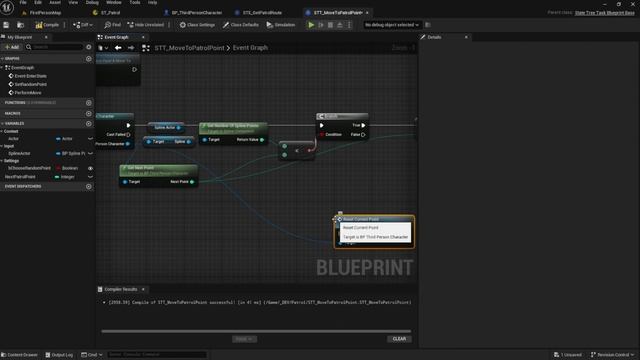This screenshot has height=360, width=640.
Task: Toggle visibility eye for bChooseRandomPoint
Action: tap(90, 168)
